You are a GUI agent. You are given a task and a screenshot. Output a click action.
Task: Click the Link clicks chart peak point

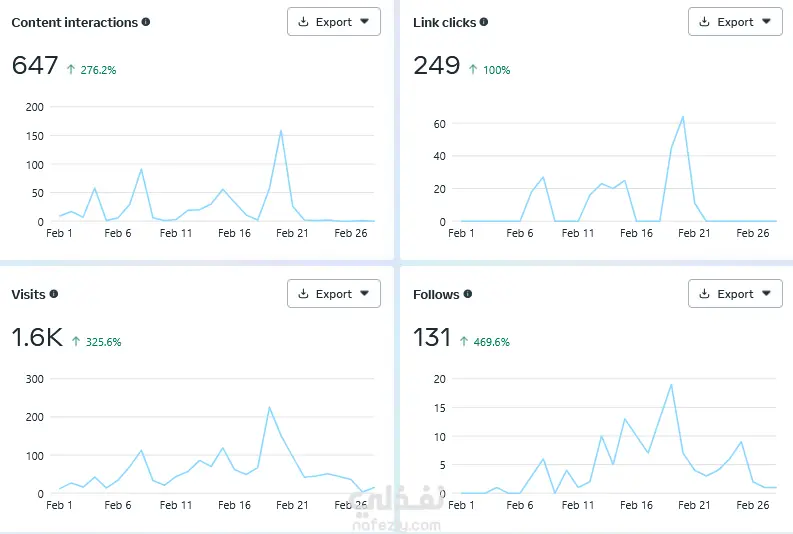click(x=683, y=117)
